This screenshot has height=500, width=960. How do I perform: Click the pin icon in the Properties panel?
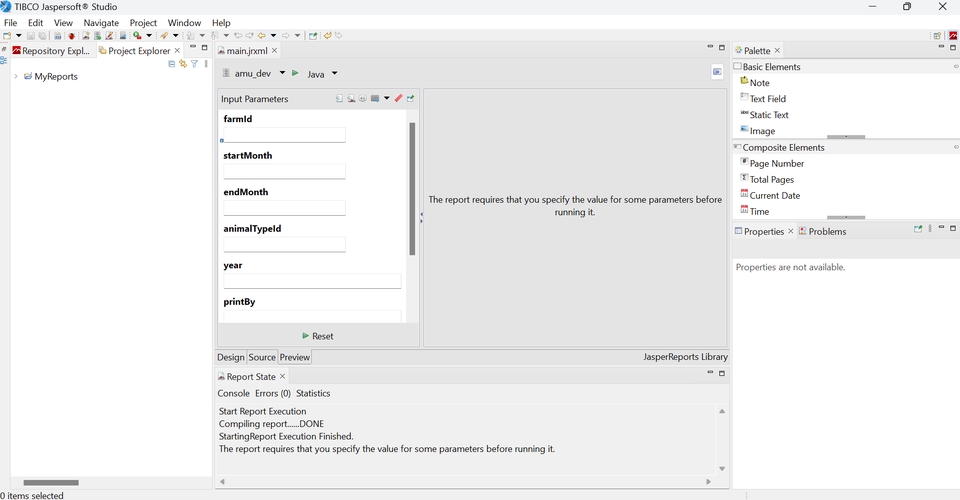point(918,229)
